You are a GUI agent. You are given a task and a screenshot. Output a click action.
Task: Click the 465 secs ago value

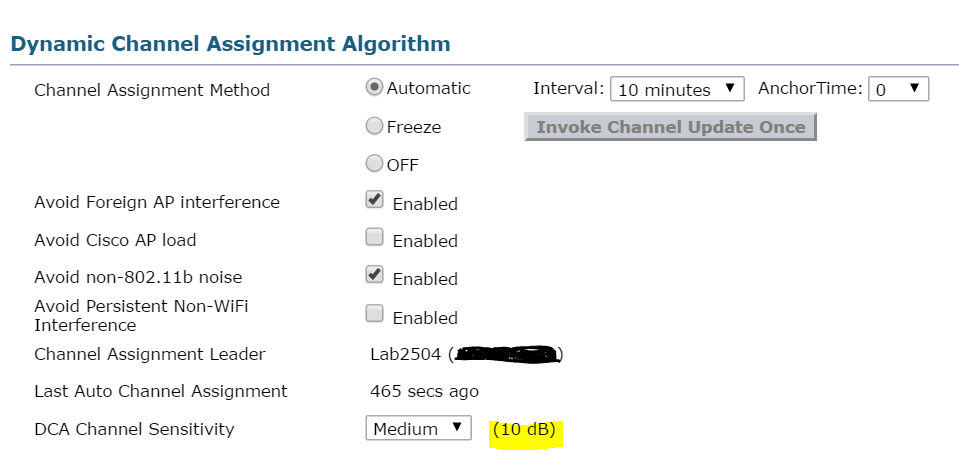coord(424,391)
